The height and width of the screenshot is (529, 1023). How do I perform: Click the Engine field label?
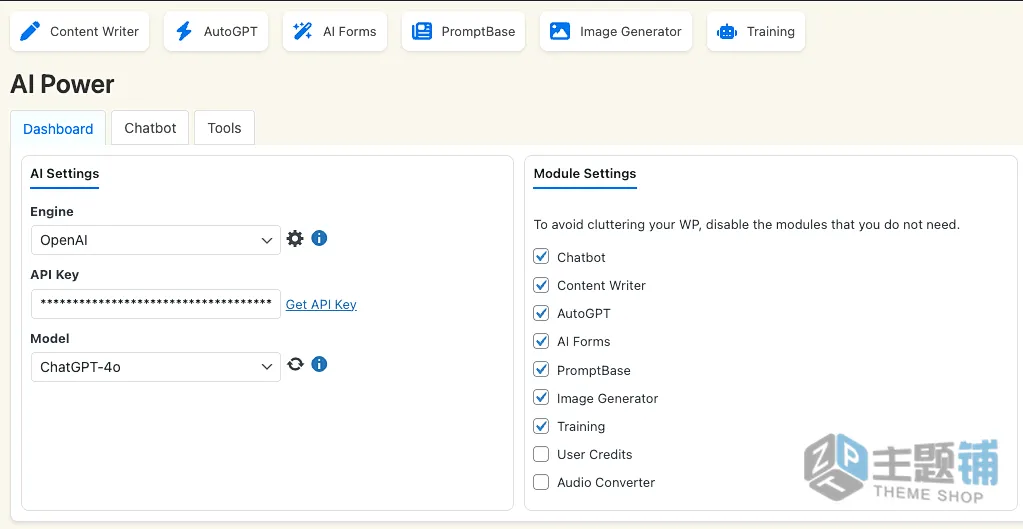coord(52,212)
